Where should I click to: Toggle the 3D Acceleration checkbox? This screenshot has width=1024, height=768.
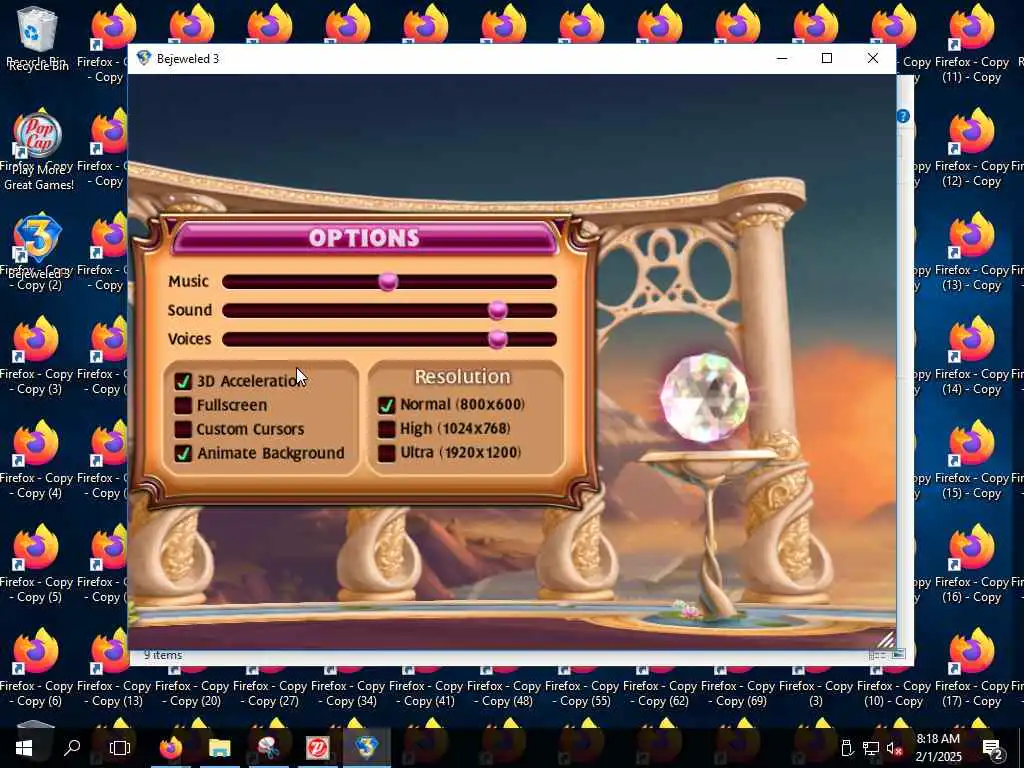[183, 381]
